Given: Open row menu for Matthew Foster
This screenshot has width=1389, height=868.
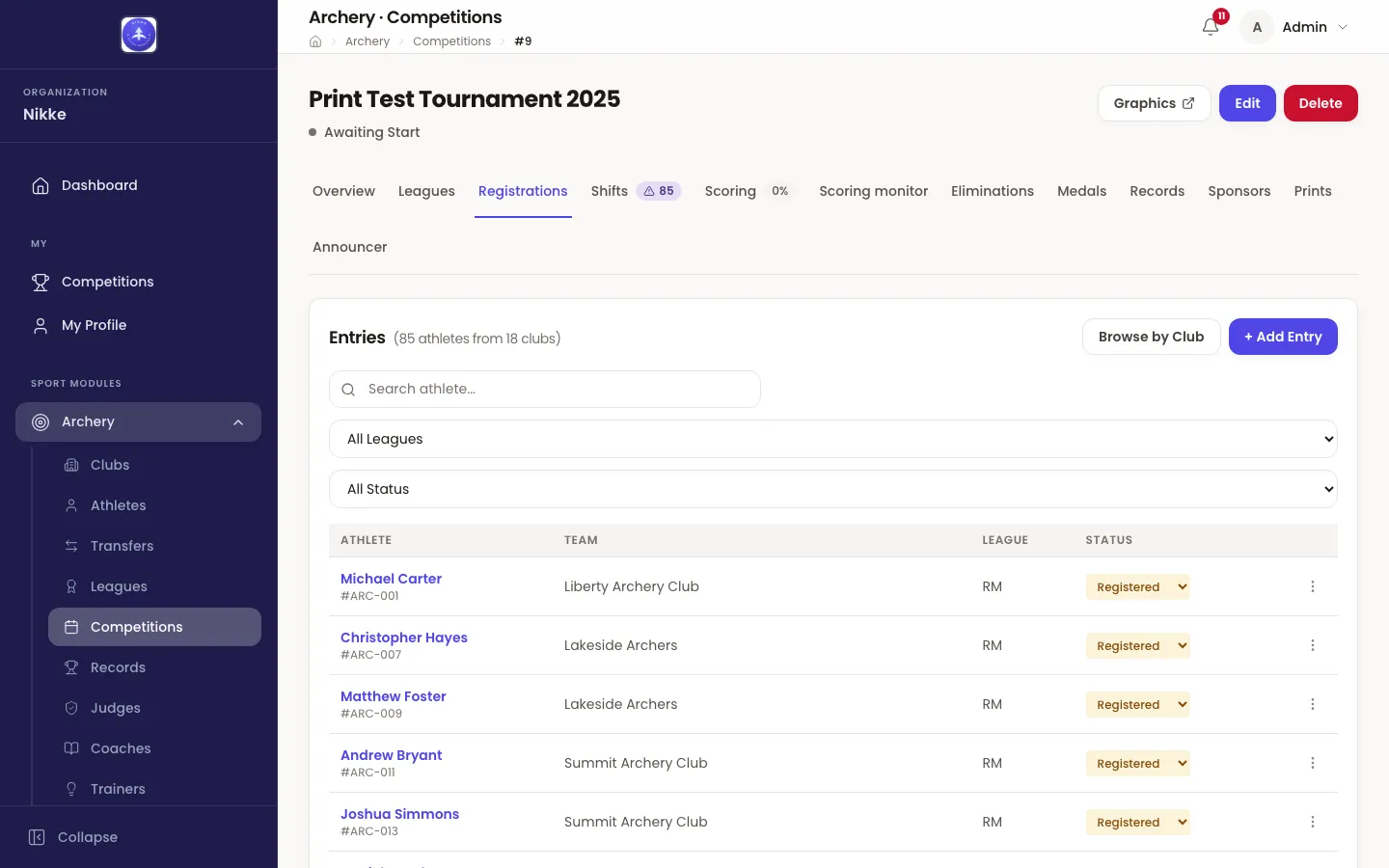Looking at the screenshot, I should 1313,704.
